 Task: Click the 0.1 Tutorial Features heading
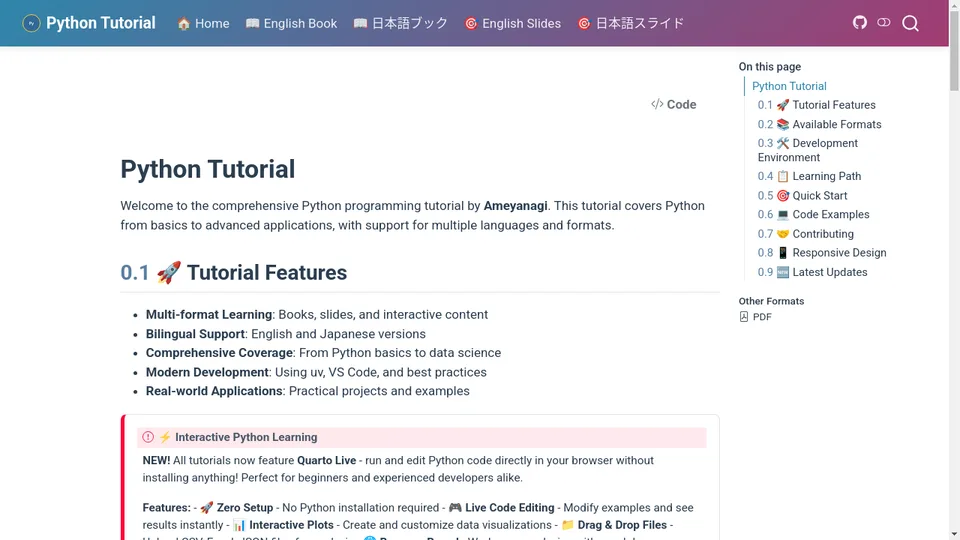(233, 272)
